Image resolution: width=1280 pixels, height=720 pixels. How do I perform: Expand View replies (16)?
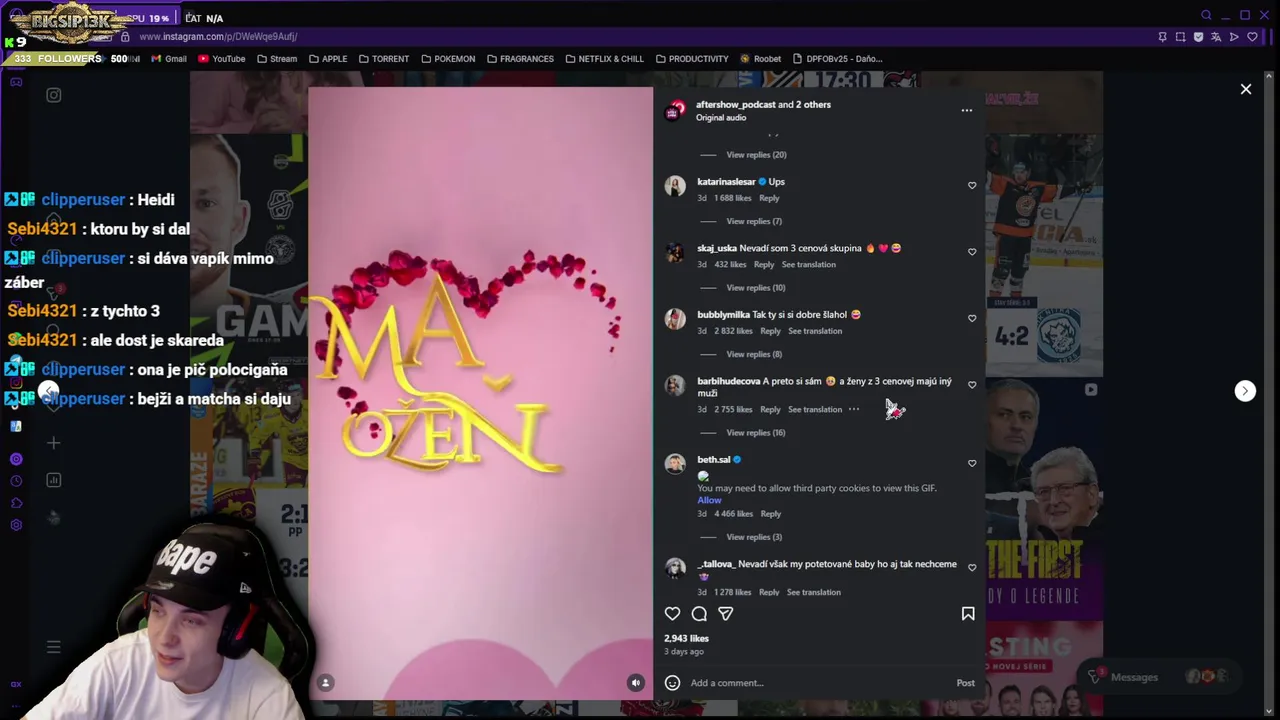pos(756,433)
